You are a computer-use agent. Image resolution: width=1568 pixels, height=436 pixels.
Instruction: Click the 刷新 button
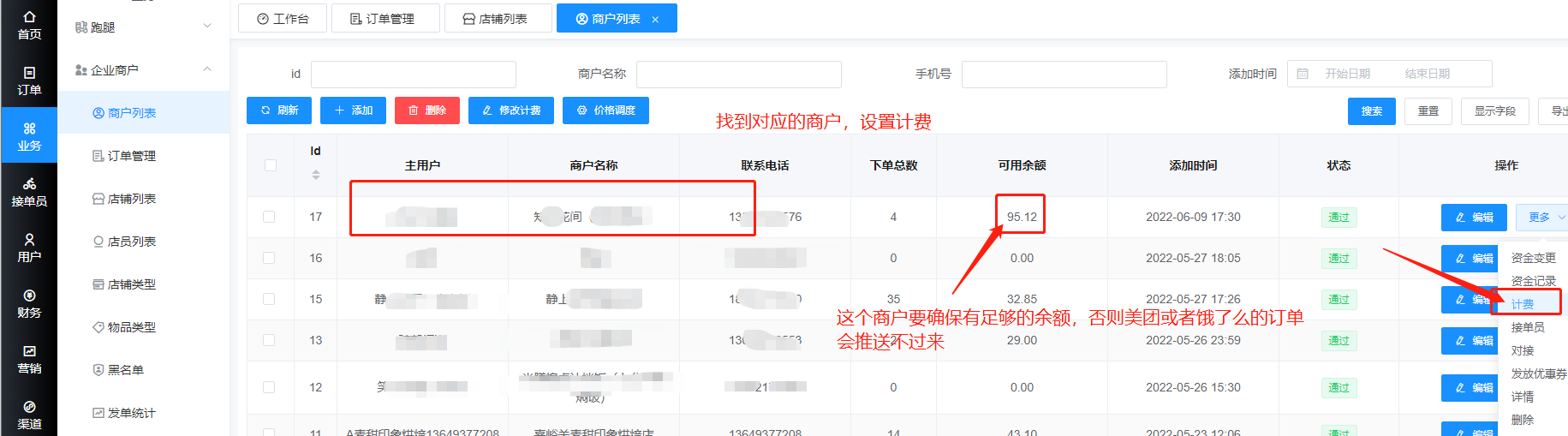(279, 110)
